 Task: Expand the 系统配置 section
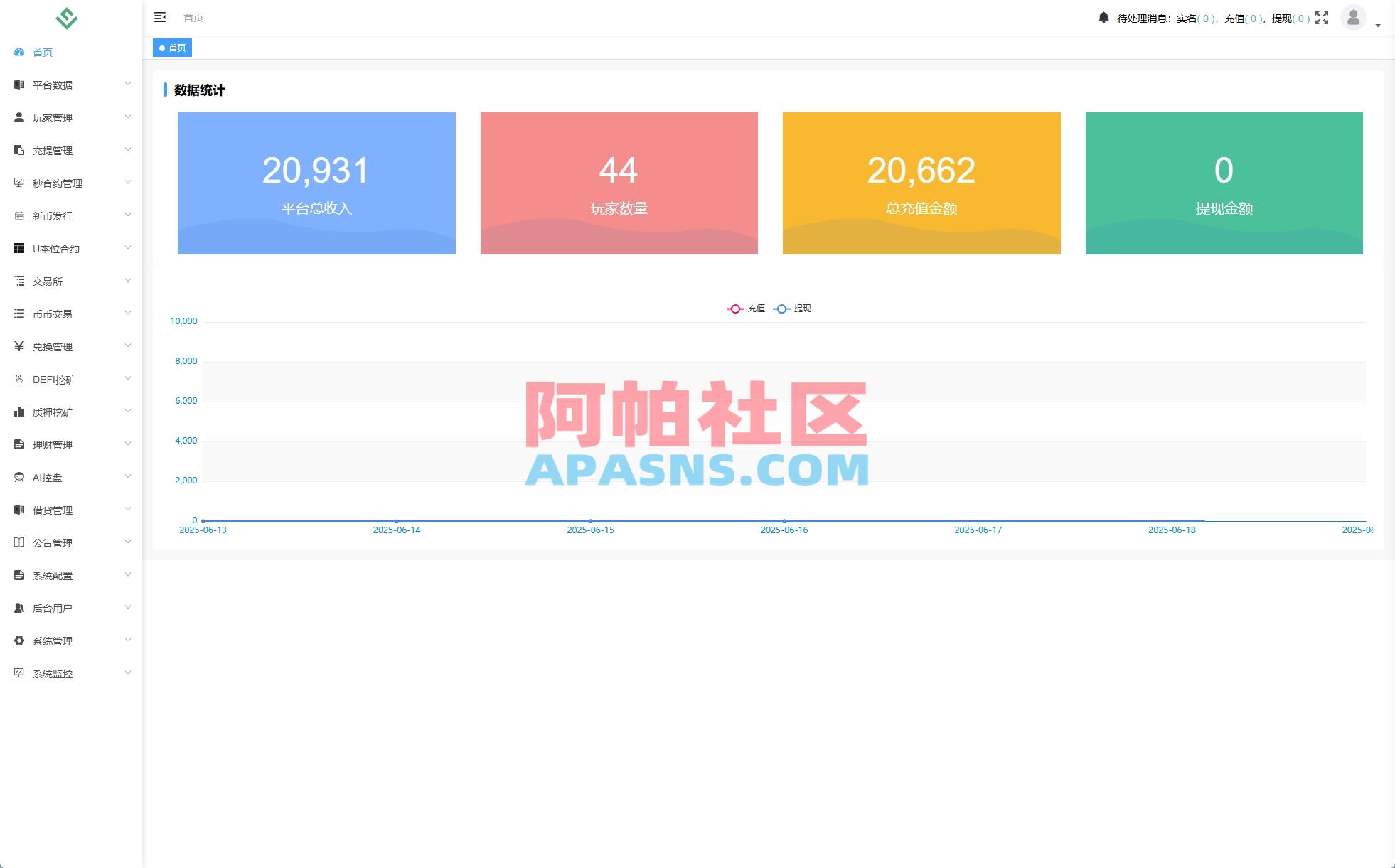click(52, 575)
